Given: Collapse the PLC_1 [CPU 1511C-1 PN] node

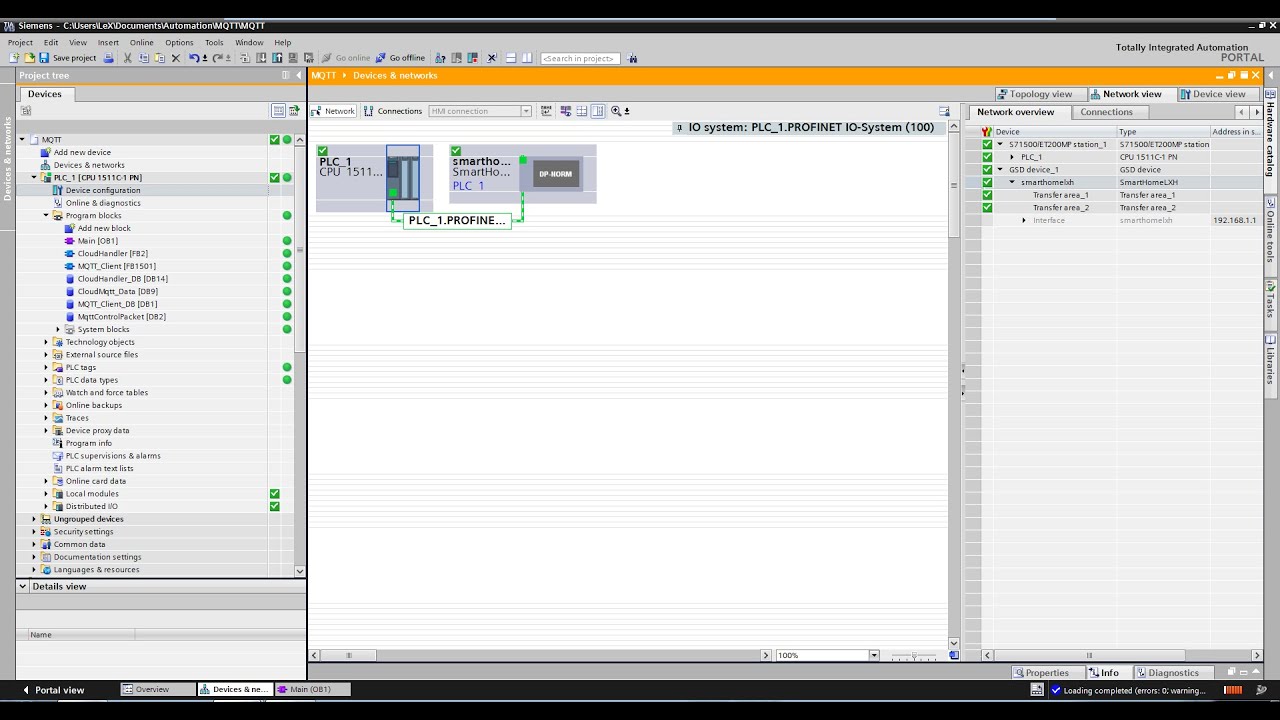Looking at the screenshot, I should 34,178.
